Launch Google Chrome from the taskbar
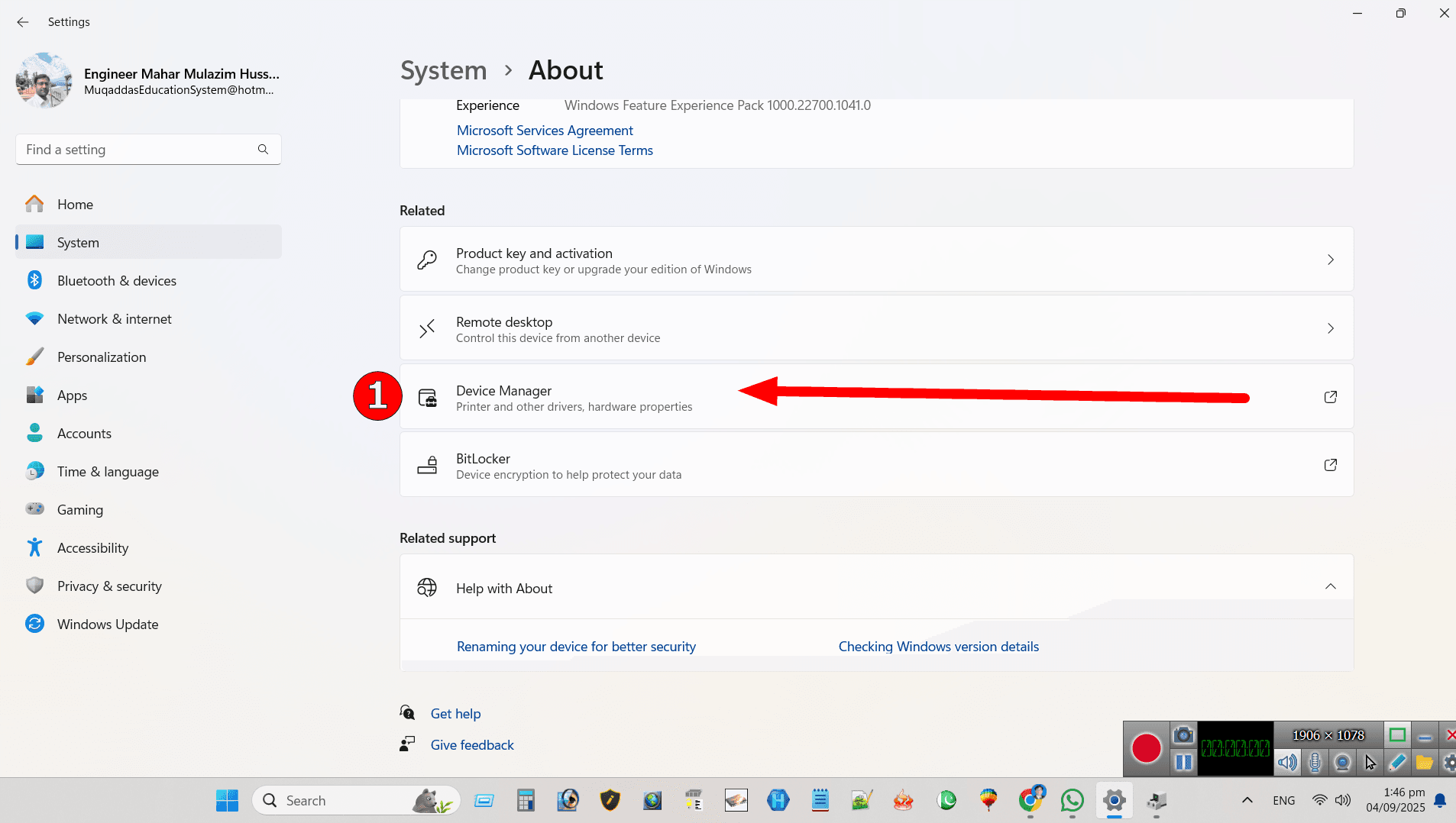 click(x=1030, y=800)
